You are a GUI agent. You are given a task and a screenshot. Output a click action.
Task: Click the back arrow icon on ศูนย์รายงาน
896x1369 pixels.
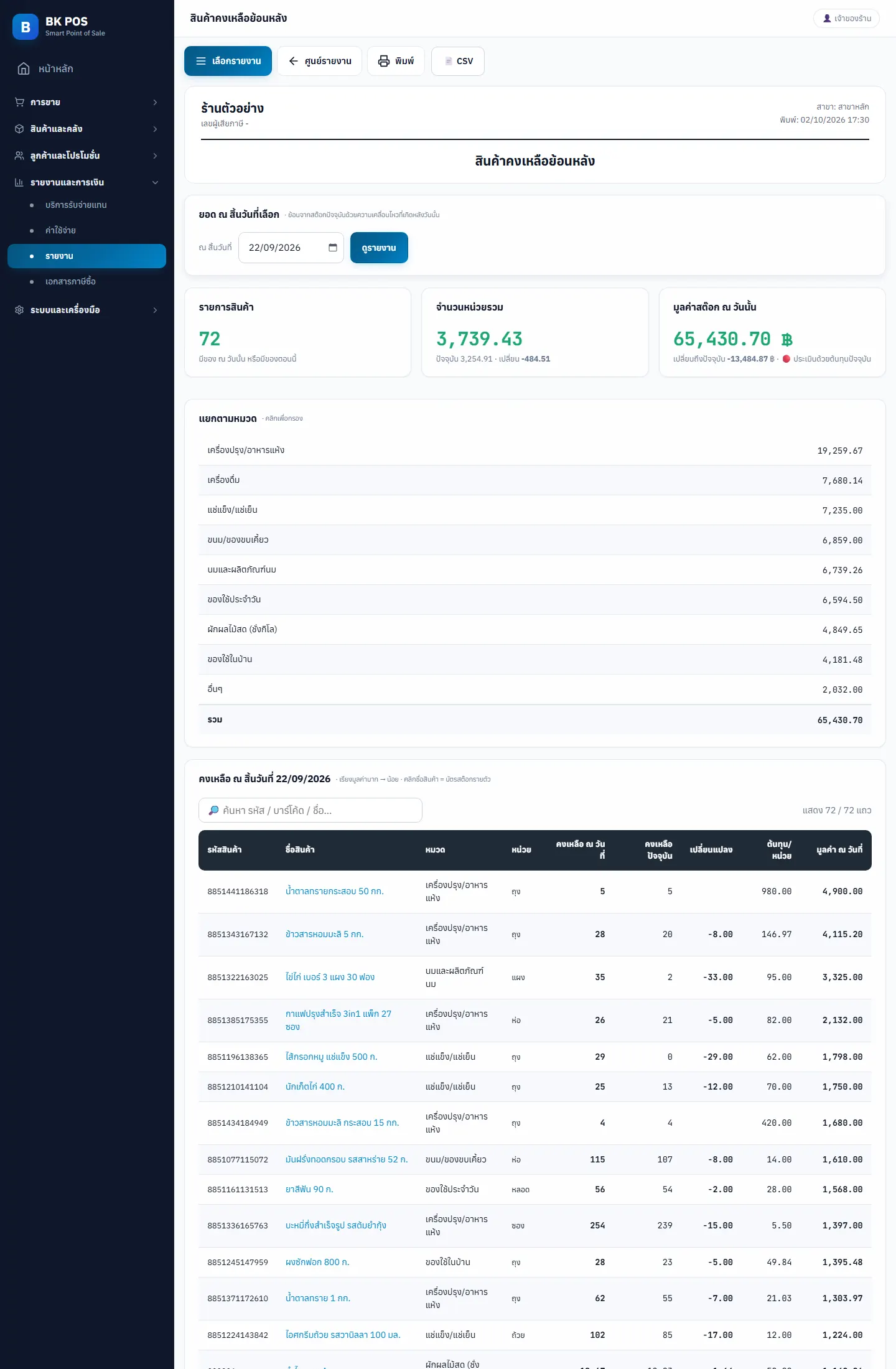click(294, 61)
